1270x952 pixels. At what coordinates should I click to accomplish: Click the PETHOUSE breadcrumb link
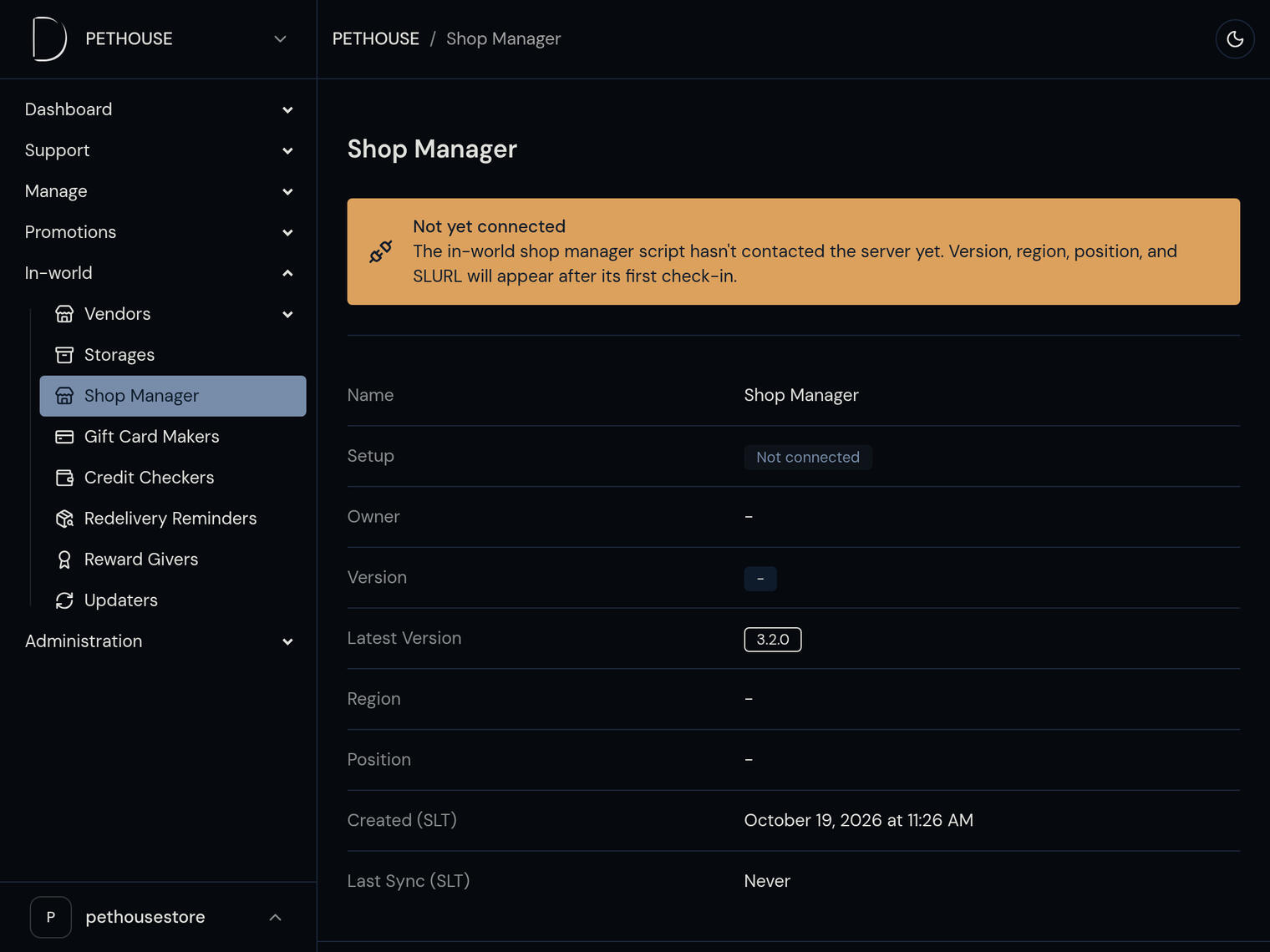tap(376, 39)
